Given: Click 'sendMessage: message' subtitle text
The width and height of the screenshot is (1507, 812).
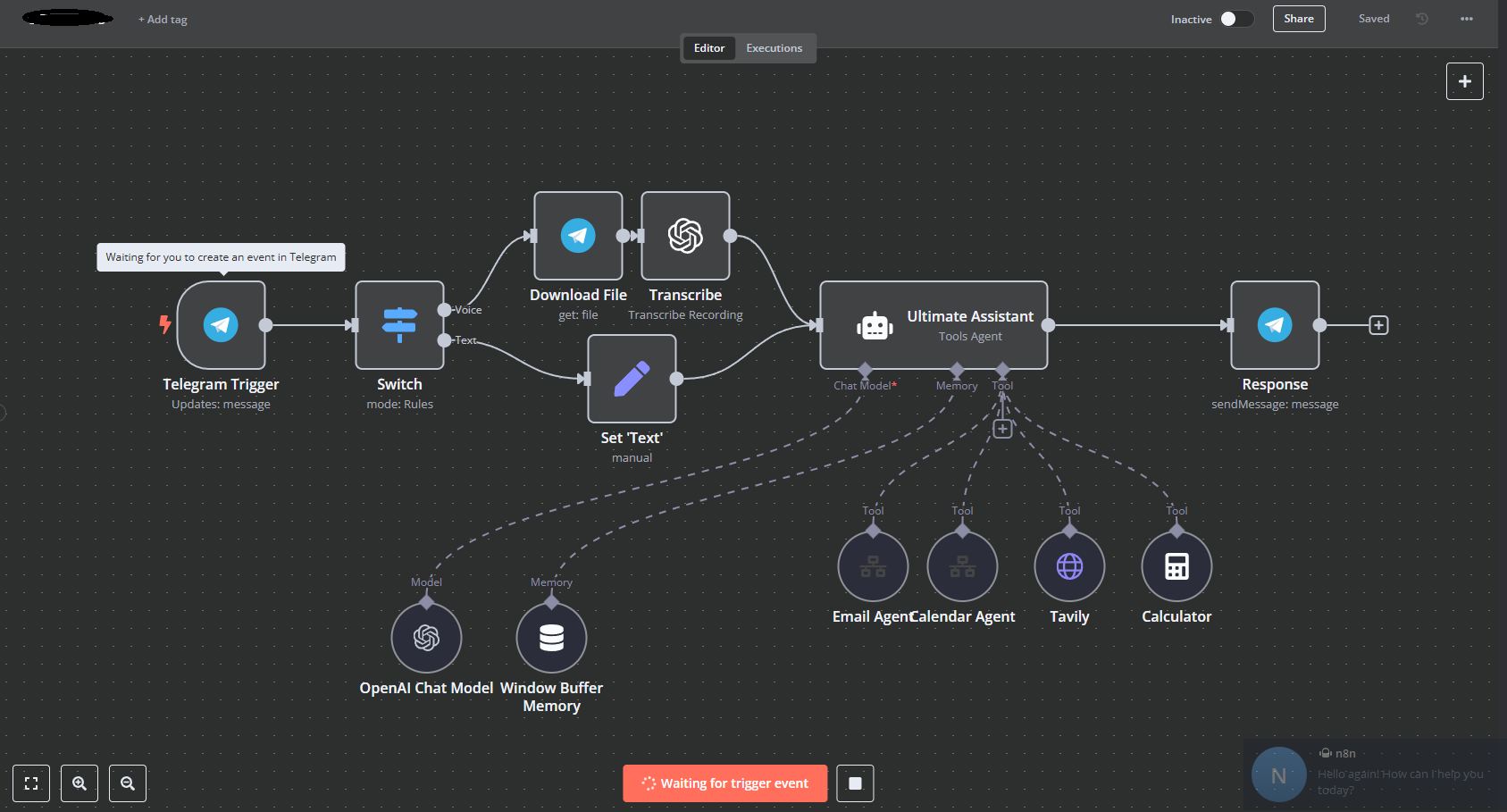Looking at the screenshot, I should click(x=1275, y=405).
